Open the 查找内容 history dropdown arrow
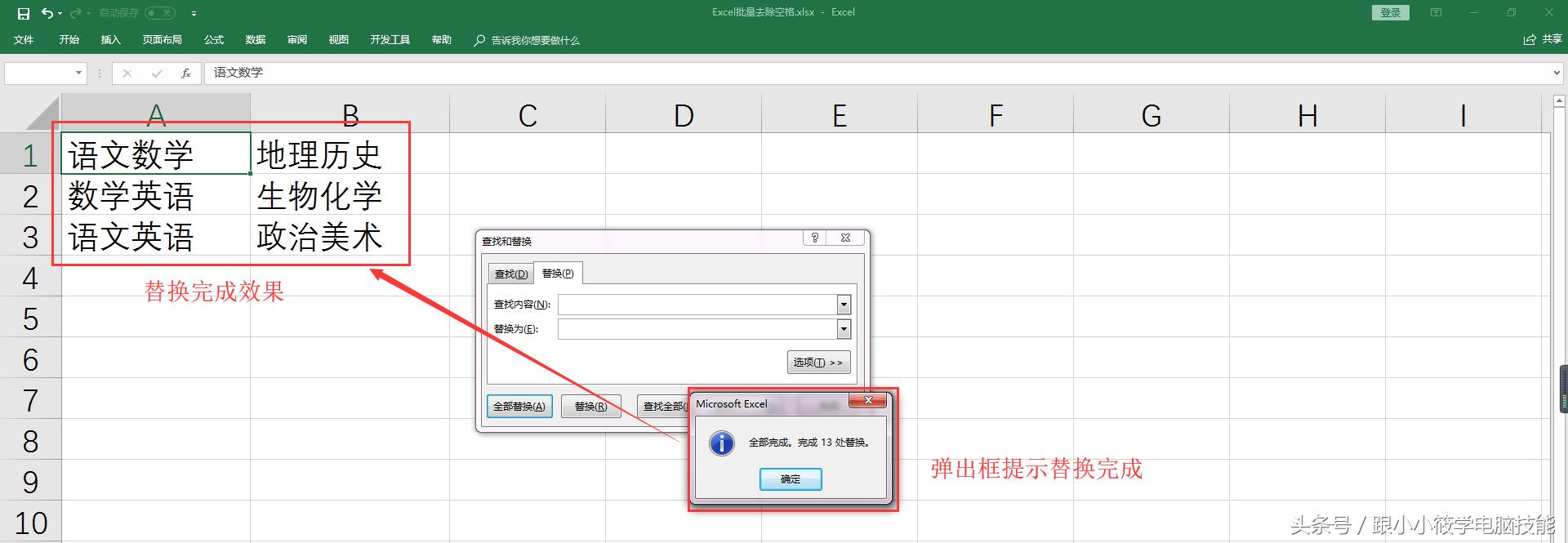Image resolution: width=1568 pixels, height=543 pixels. click(x=844, y=305)
